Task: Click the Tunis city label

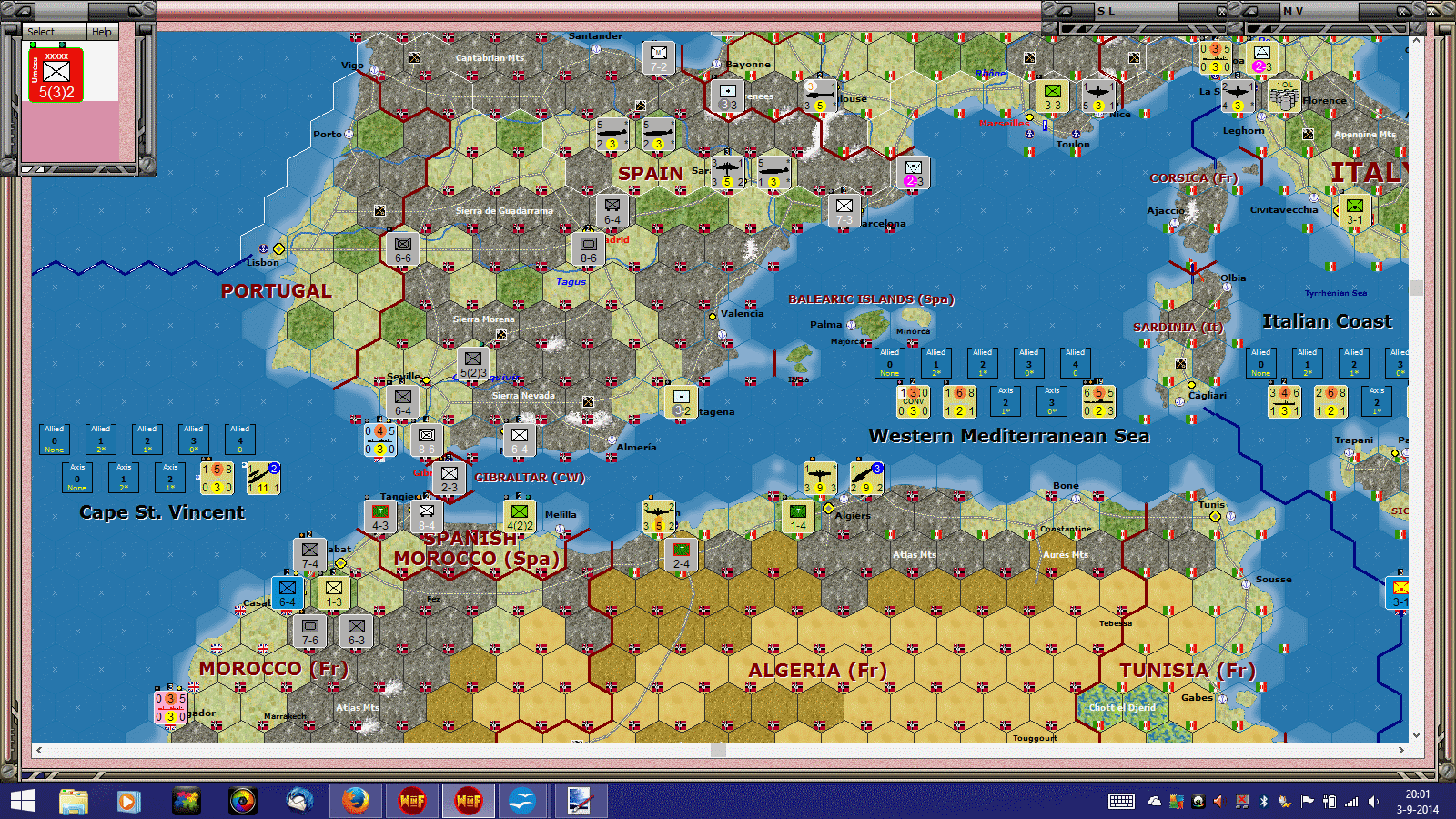Action: point(1211,505)
